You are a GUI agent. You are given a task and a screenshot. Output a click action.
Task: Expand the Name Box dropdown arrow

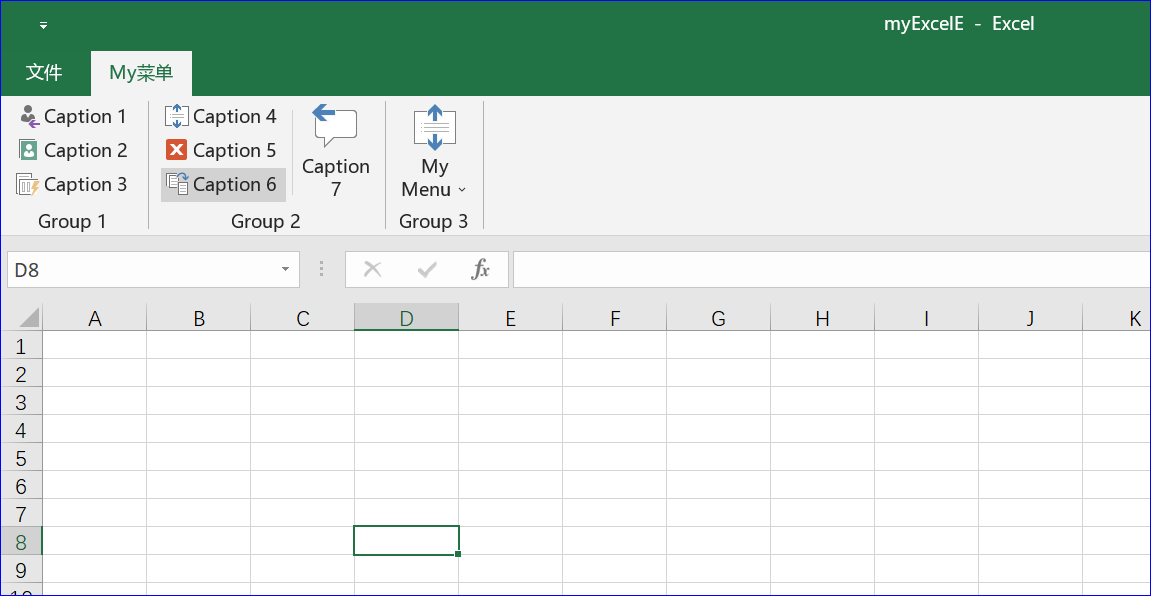click(x=285, y=269)
